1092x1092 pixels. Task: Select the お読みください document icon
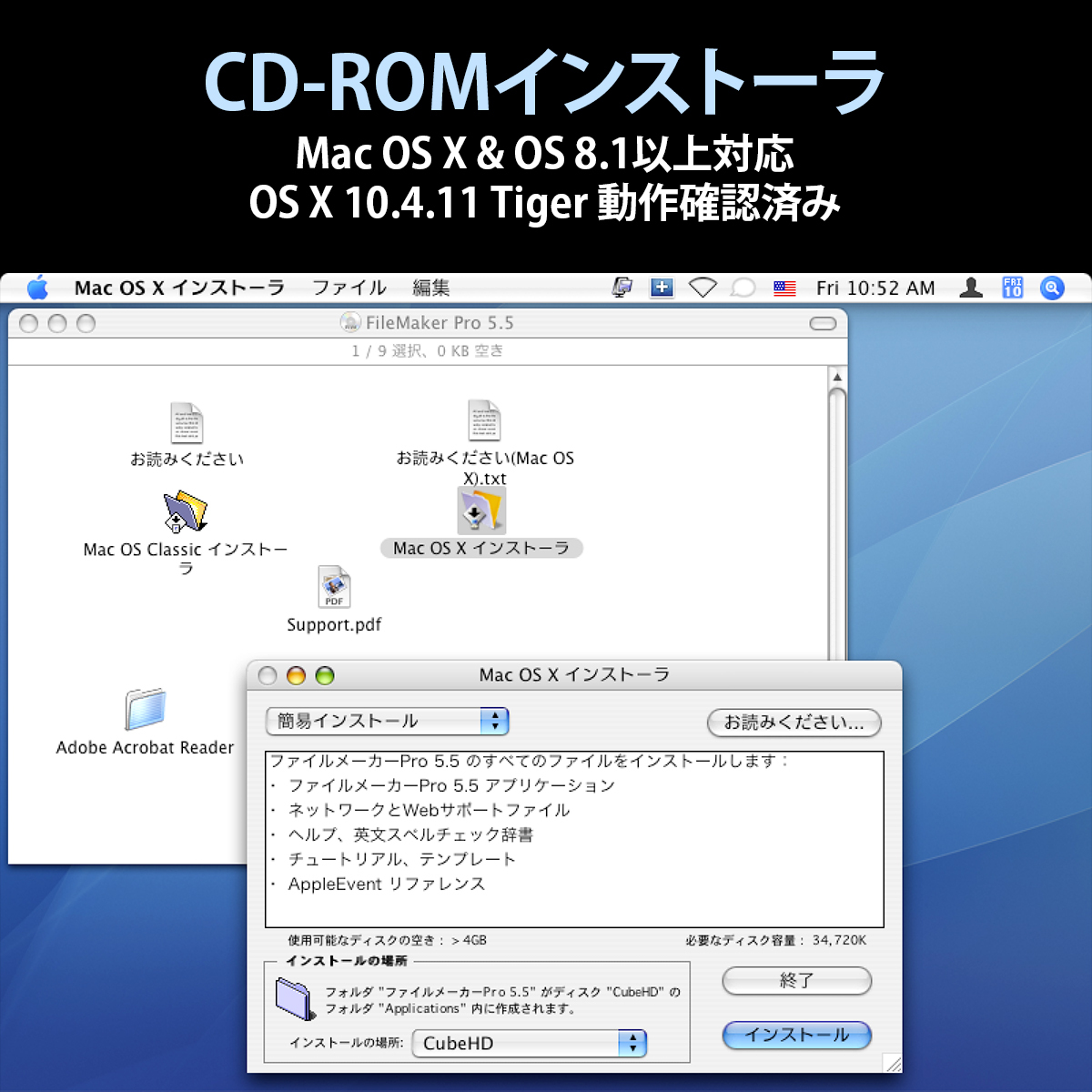click(x=187, y=423)
